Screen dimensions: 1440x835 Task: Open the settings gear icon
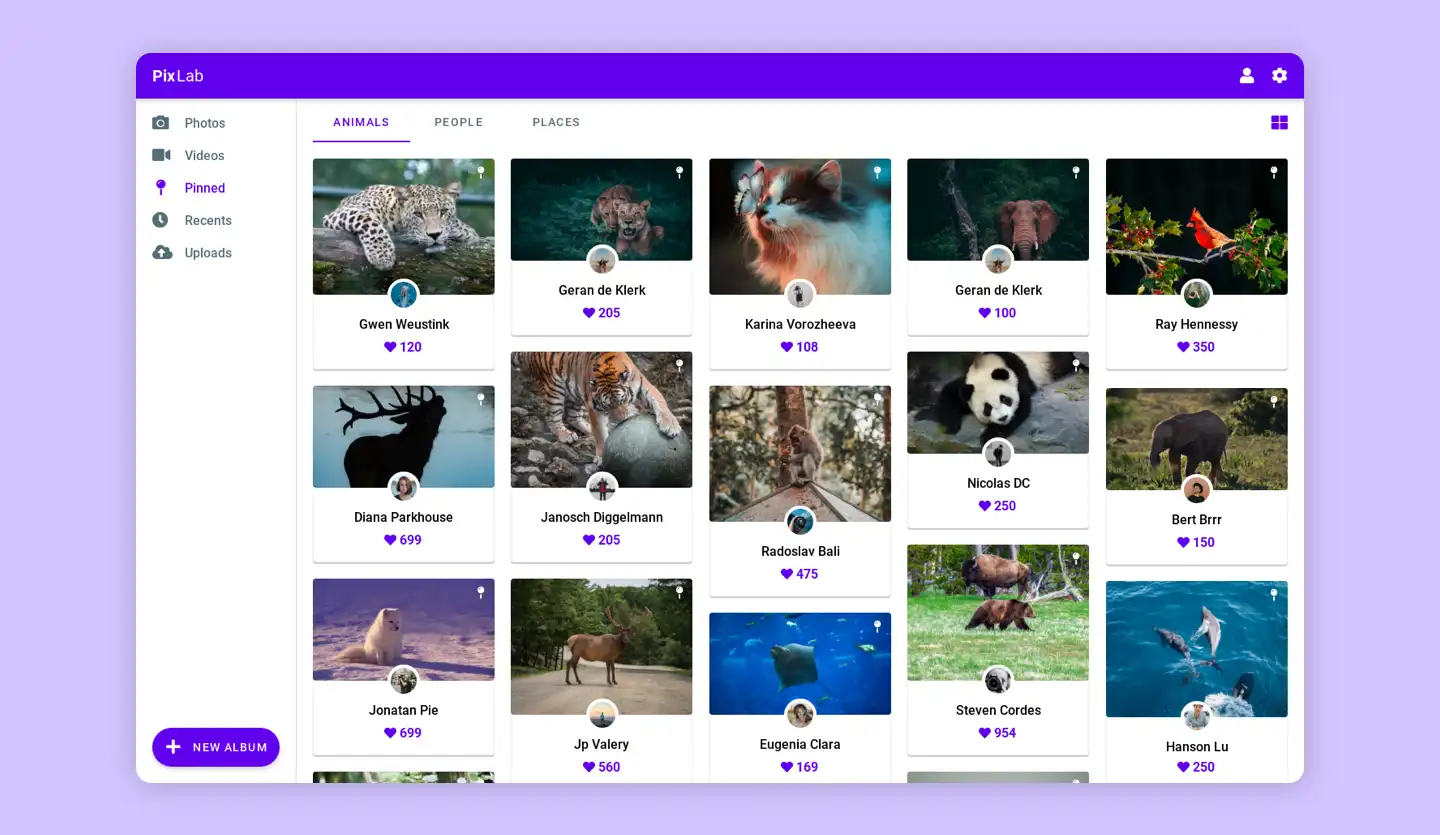[1279, 76]
